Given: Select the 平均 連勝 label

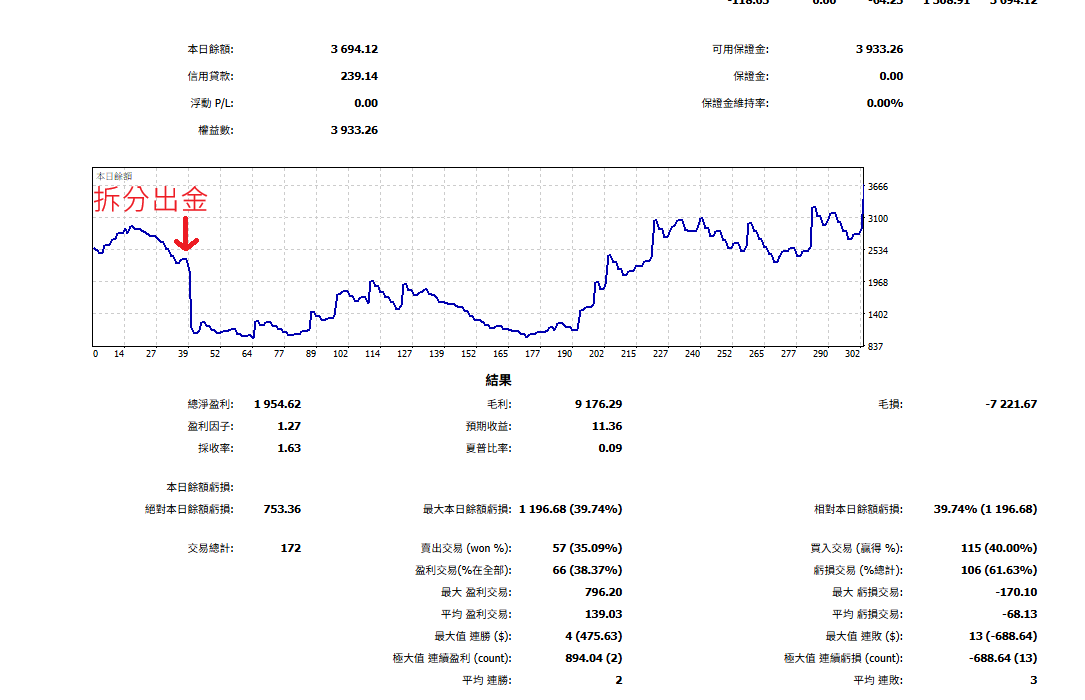Looking at the screenshot, I should (x=486, y=681).
